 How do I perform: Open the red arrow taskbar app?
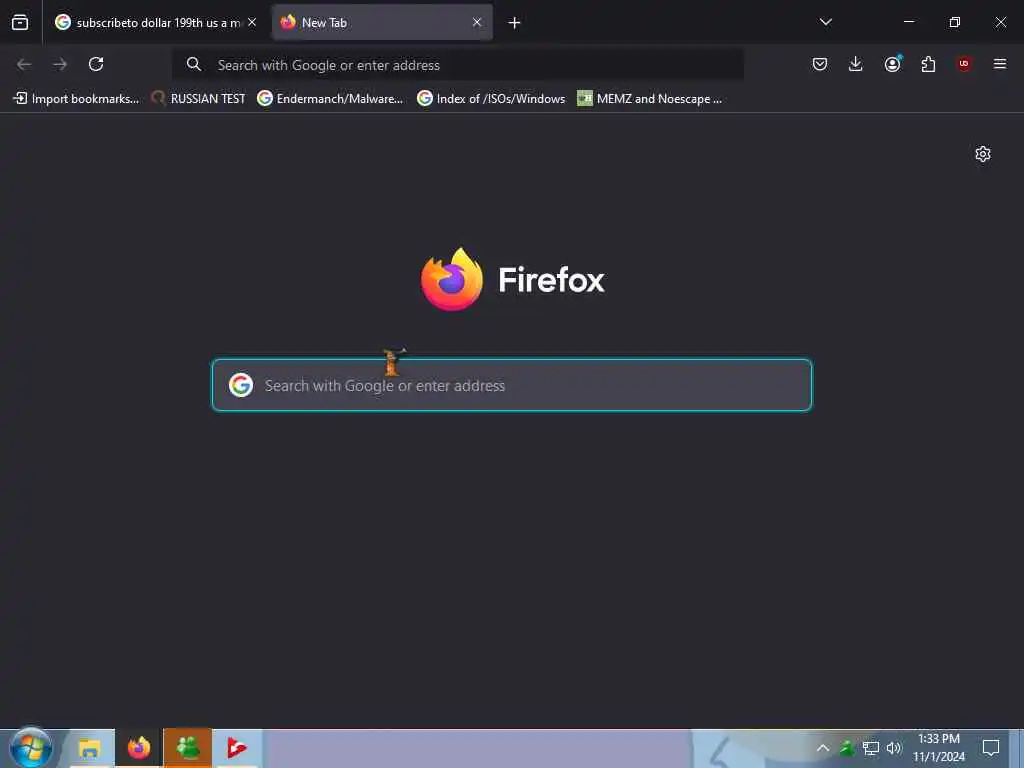tap(236, 748)
